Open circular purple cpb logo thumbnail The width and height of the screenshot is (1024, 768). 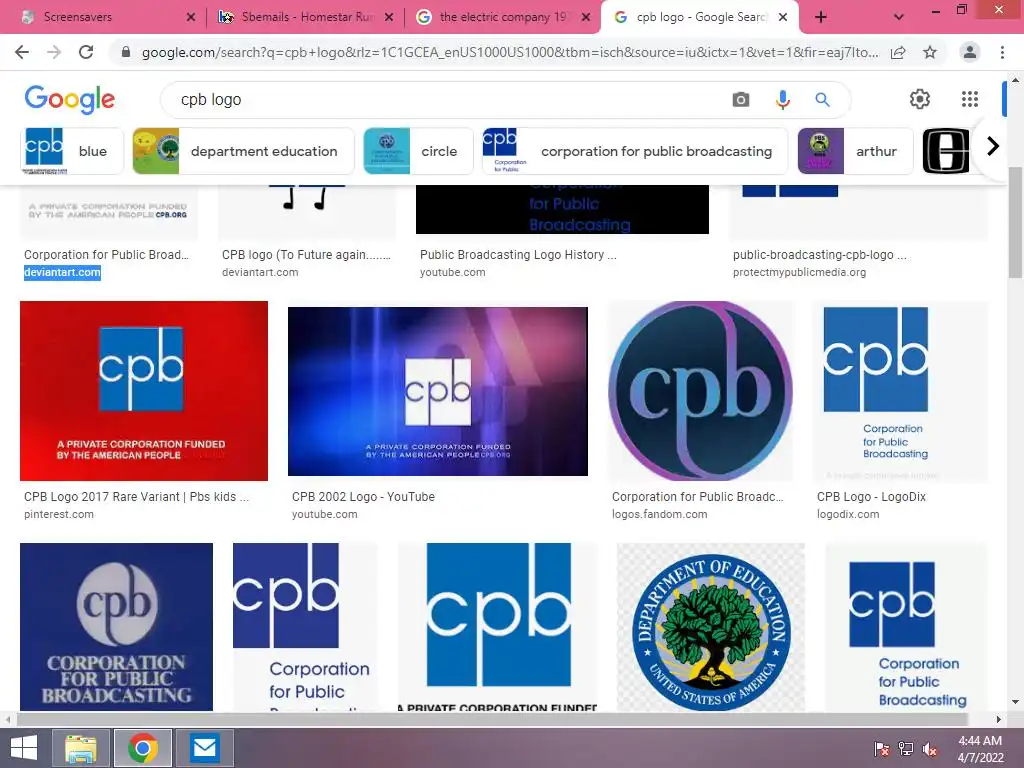pos(701,391)
